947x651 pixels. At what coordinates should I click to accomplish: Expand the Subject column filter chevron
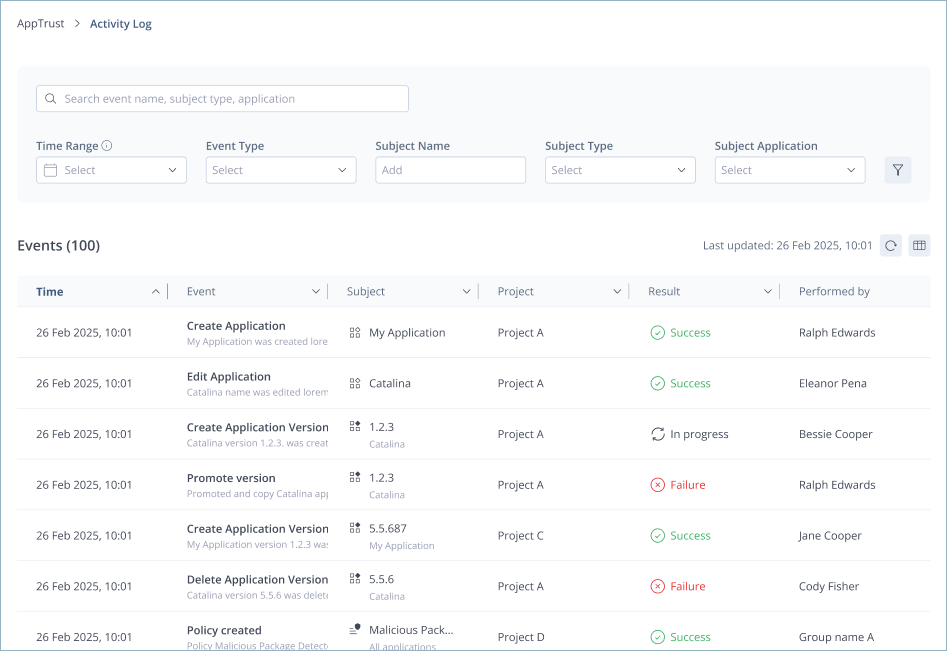pos(466,292)
